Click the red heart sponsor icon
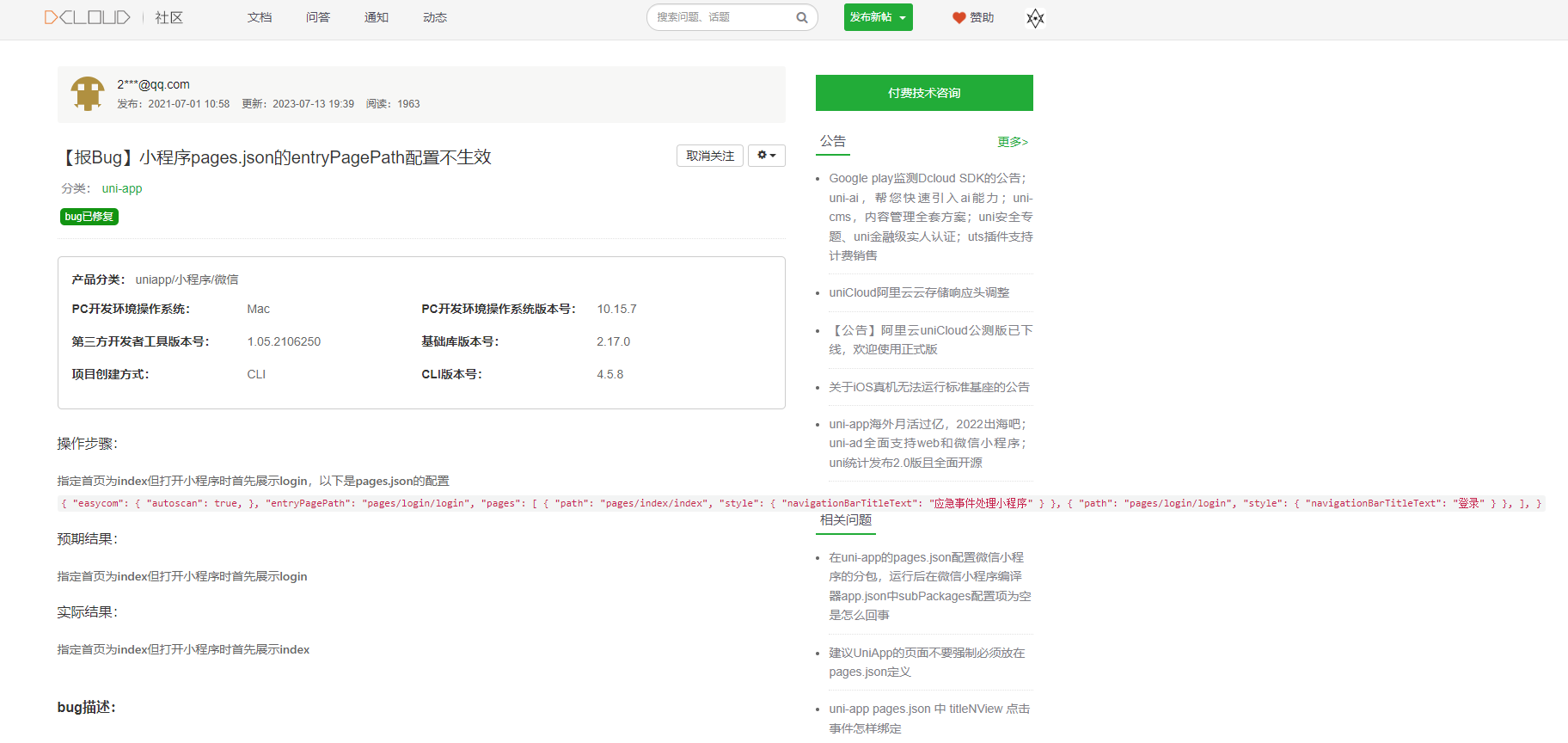Image resolution: width=1568 pixels, height=743 pixels. tap(959, 17)
